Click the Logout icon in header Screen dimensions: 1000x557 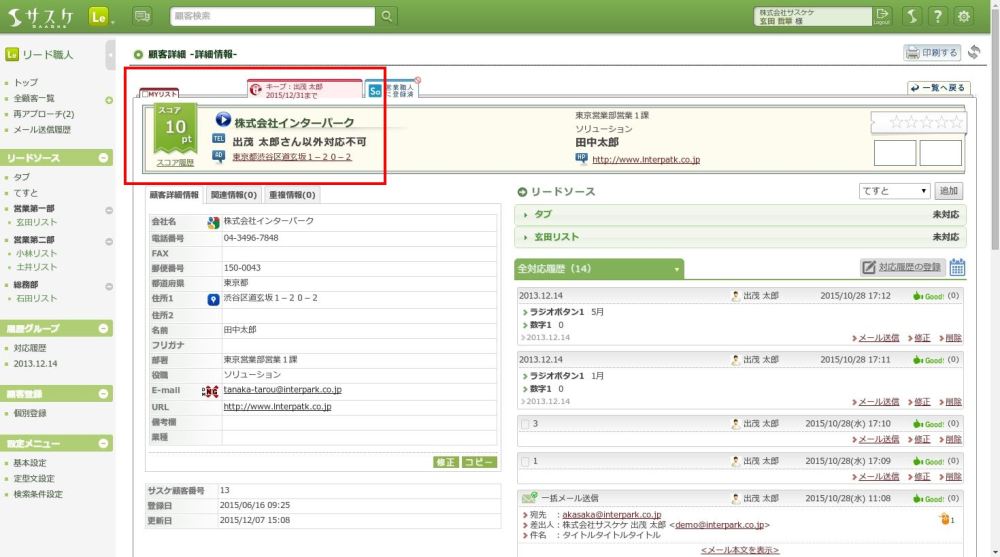pyautogui.click(x=881, y=16)
